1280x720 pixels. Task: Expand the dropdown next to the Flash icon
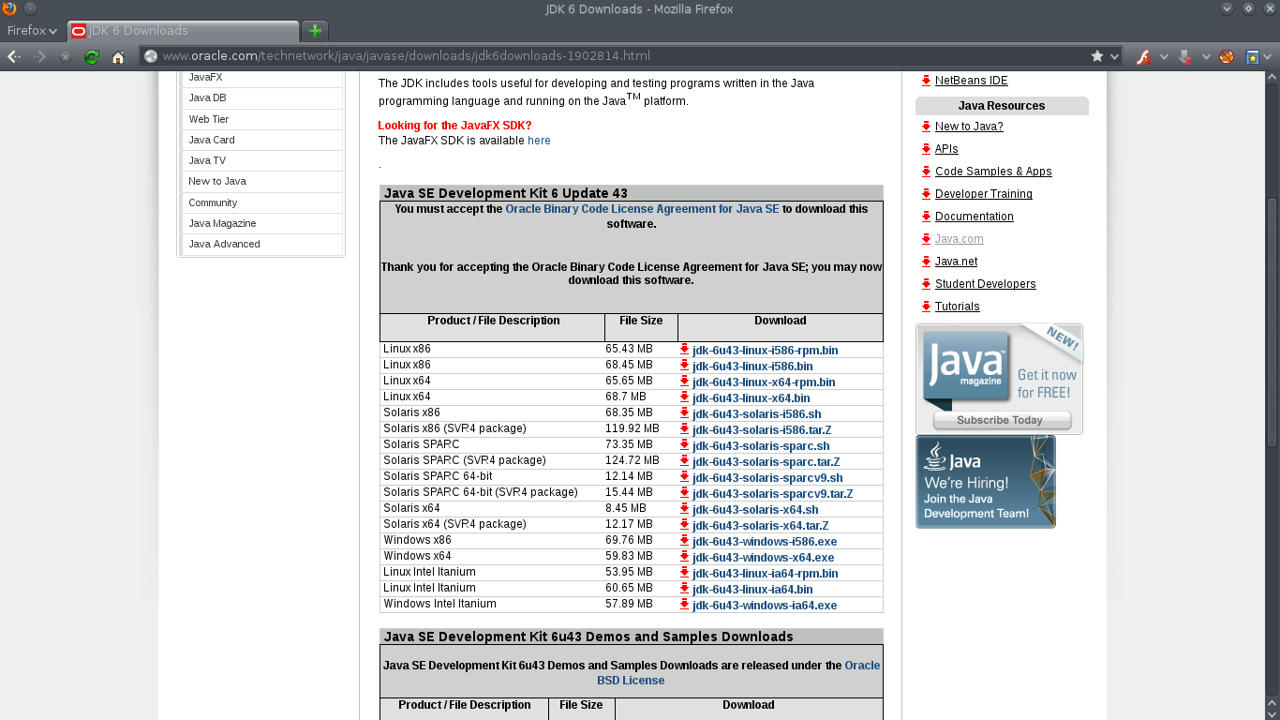pyautogui.click(x=1164, y=57)
